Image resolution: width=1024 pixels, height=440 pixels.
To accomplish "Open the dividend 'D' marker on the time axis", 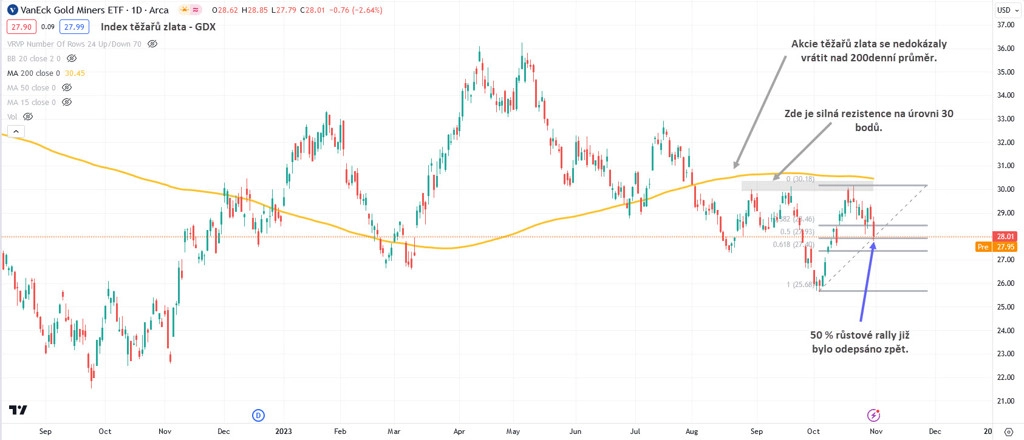I will [259, 415].
